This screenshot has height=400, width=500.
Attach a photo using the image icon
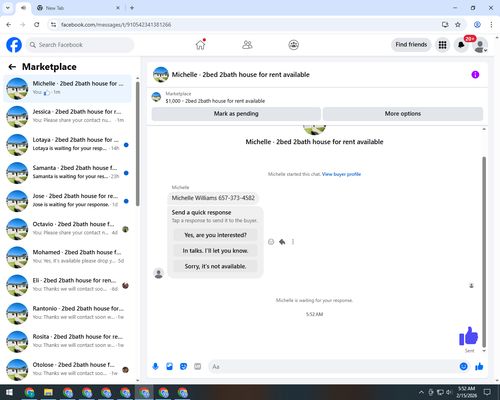[169, 367]
